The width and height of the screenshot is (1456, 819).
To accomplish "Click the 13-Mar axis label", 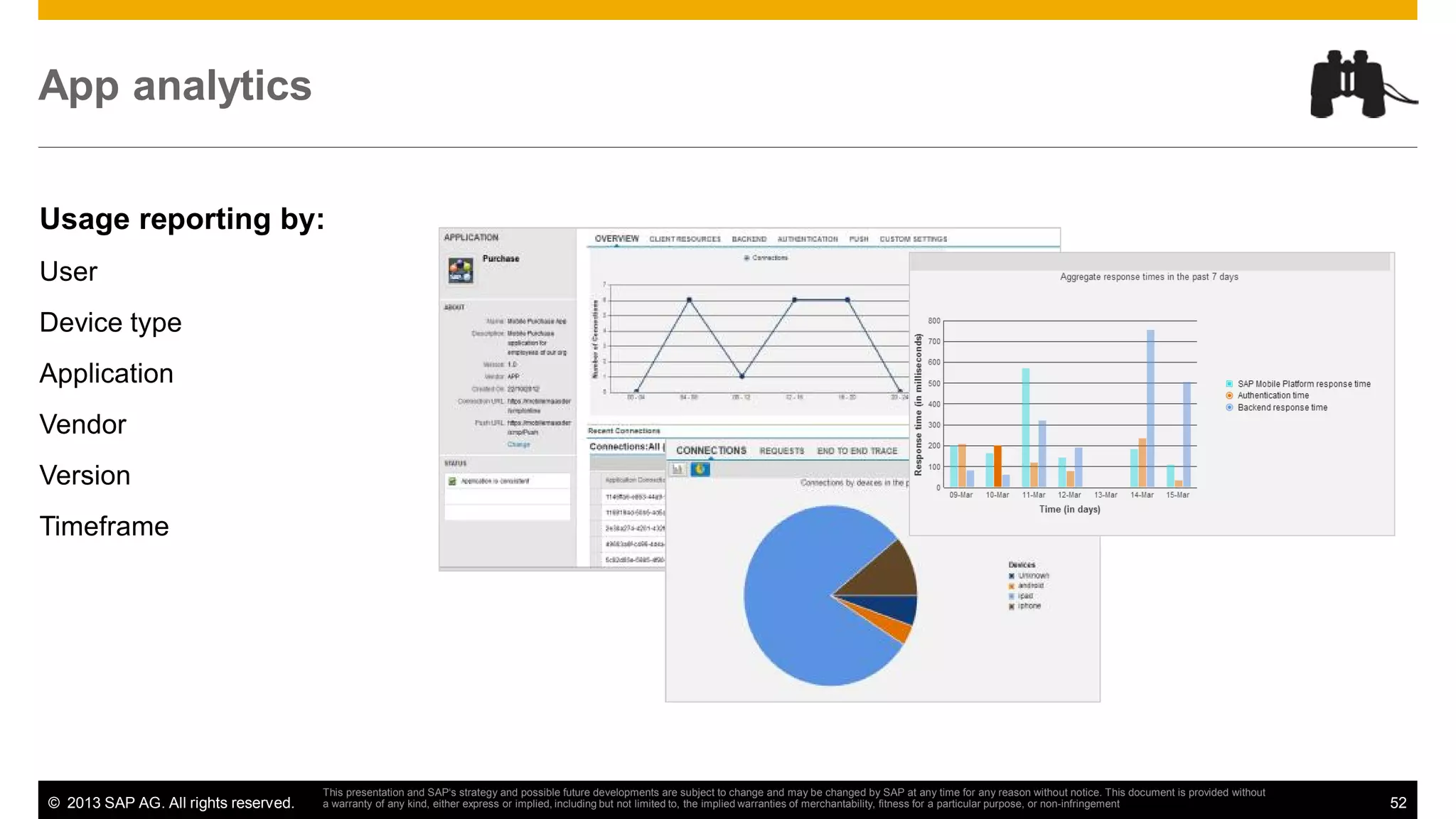I will point(1106,495).
